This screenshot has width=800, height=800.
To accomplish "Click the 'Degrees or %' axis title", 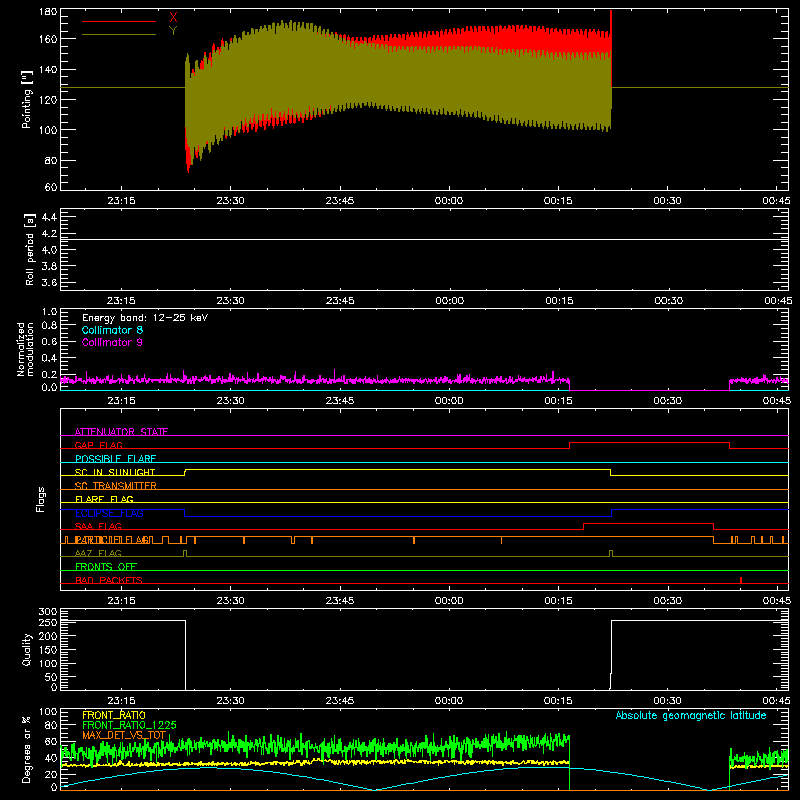I will point(27,749).
